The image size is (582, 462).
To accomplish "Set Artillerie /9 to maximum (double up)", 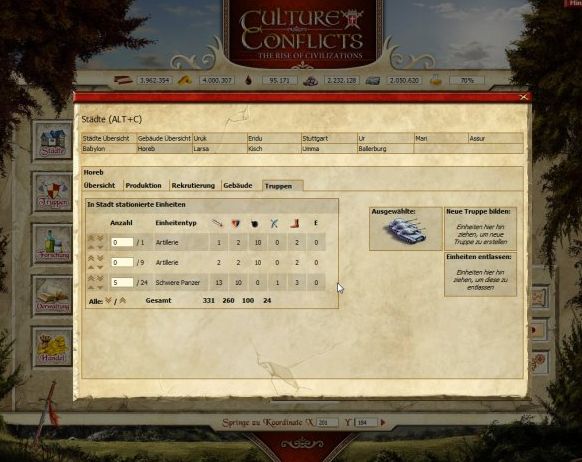I will click(x=91, y=258).
